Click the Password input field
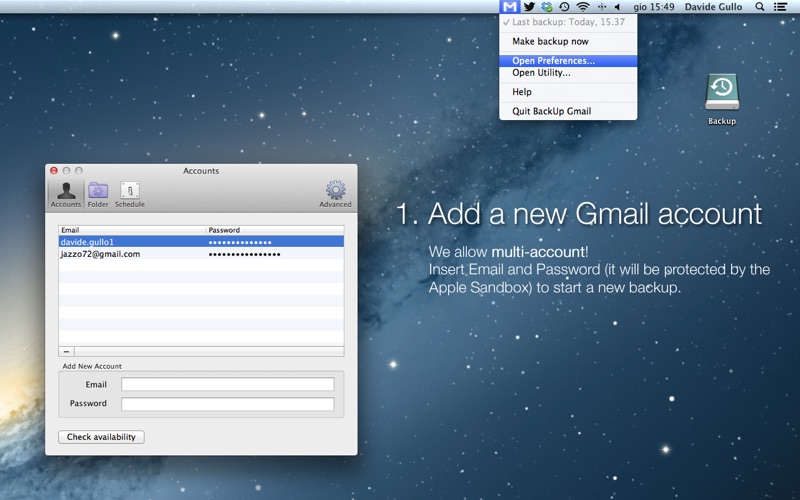The image size is (800, 500). [228, 404]
